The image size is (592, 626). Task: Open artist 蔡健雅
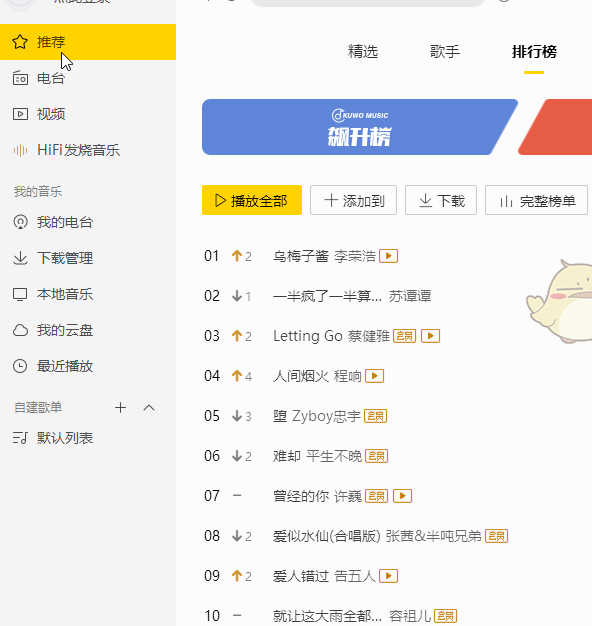pyautogui.click(x=368, y=336)
